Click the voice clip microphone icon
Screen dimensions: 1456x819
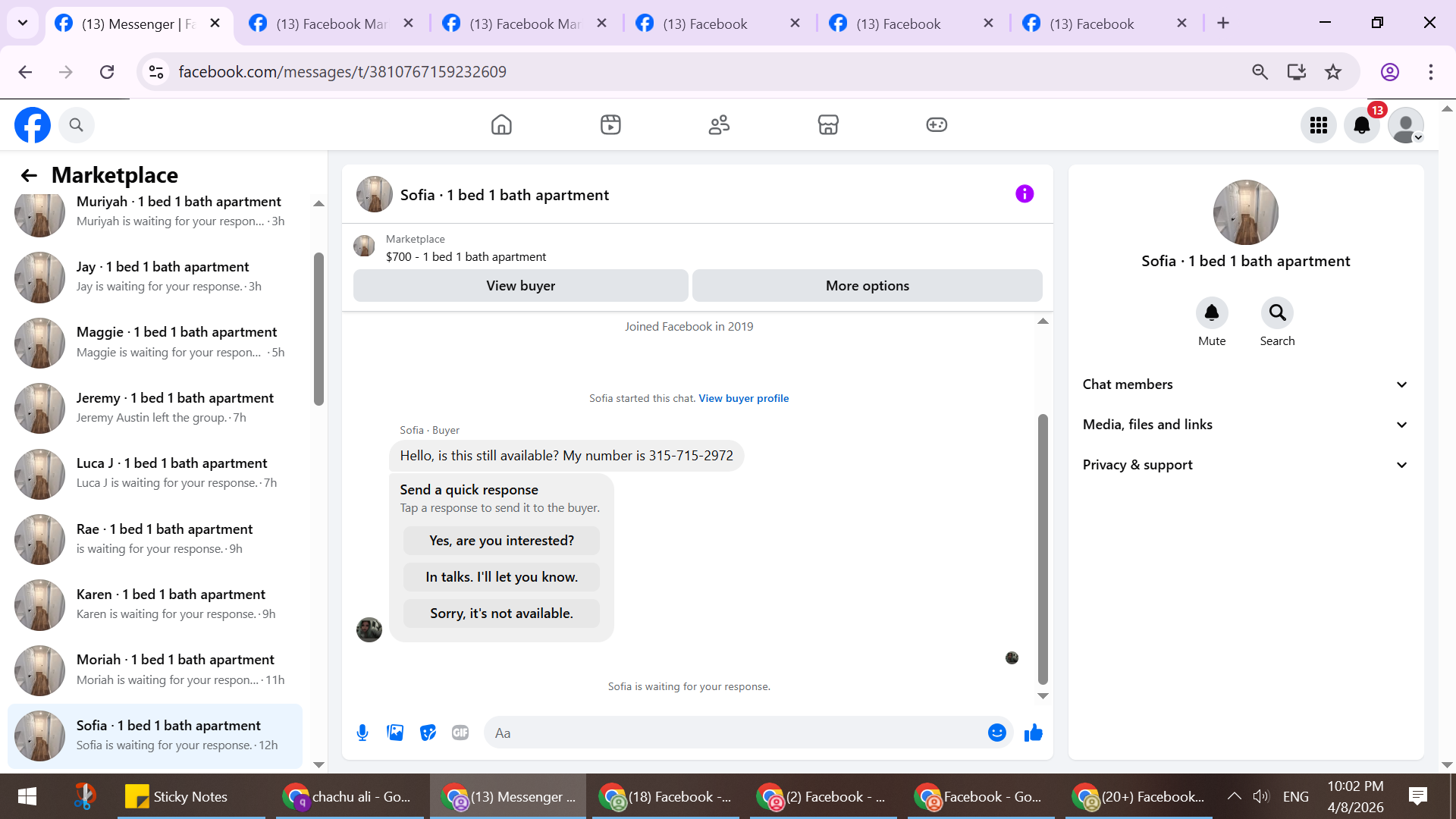pyautogui.click(x=362, y=733)
